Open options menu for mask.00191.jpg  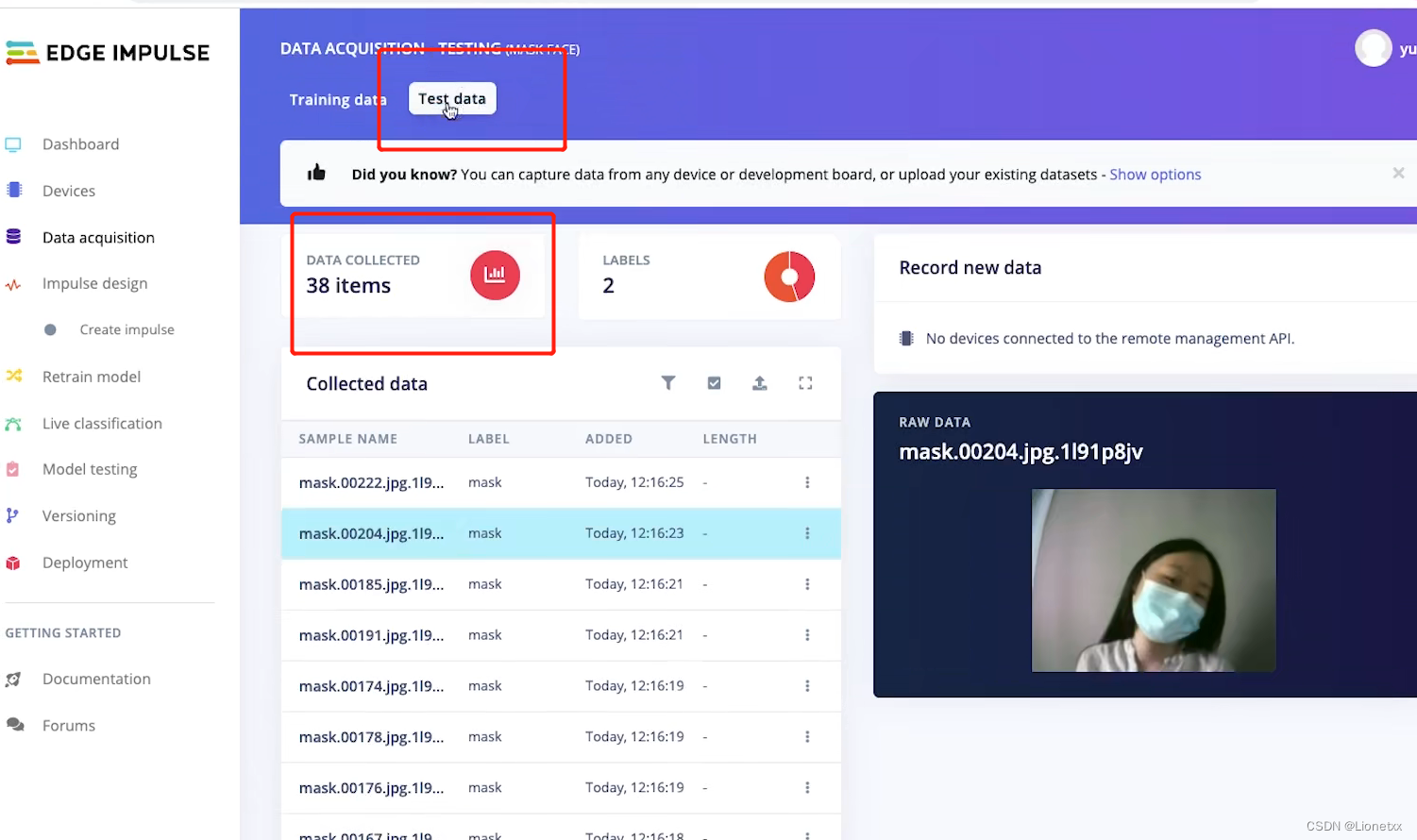[807, 635]
